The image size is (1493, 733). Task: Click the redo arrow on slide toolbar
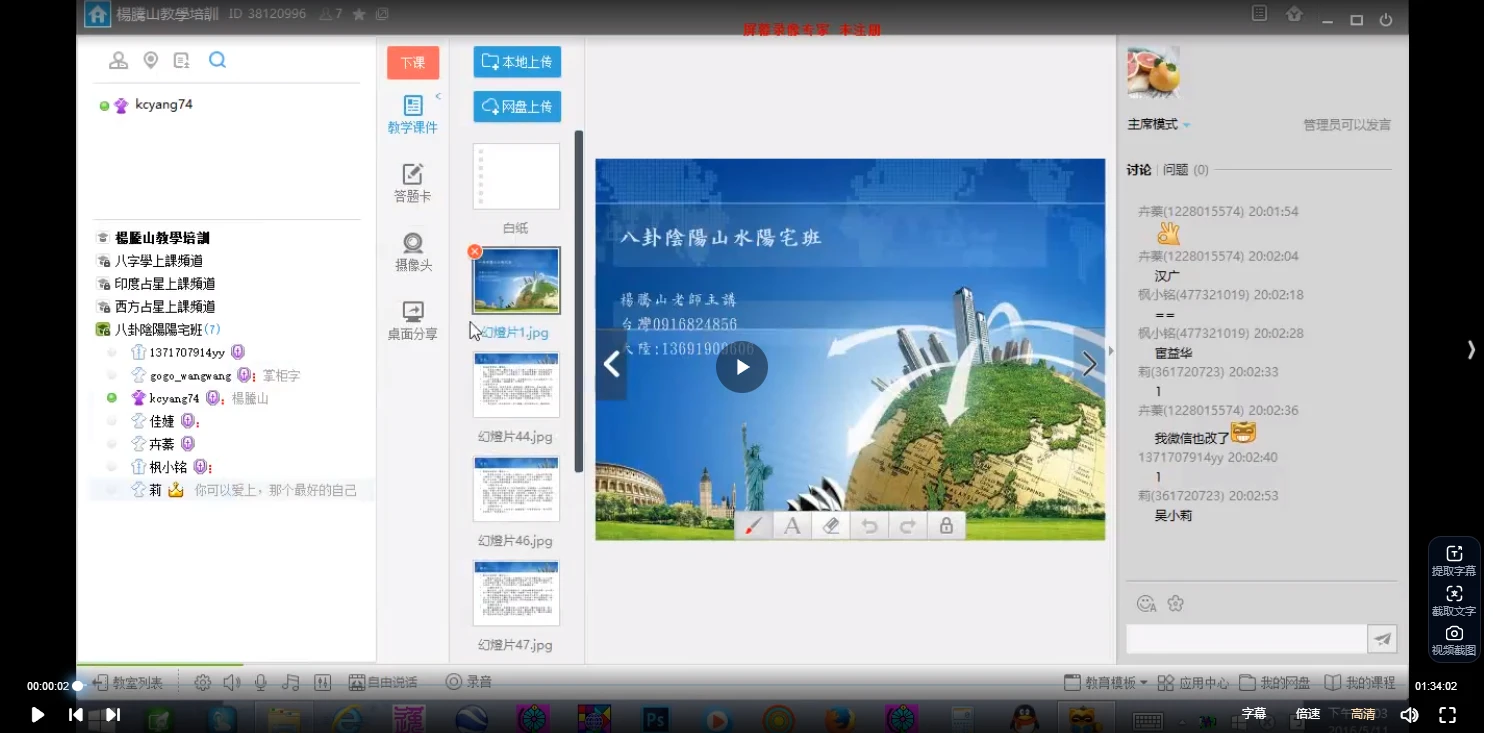coord(907,525)
